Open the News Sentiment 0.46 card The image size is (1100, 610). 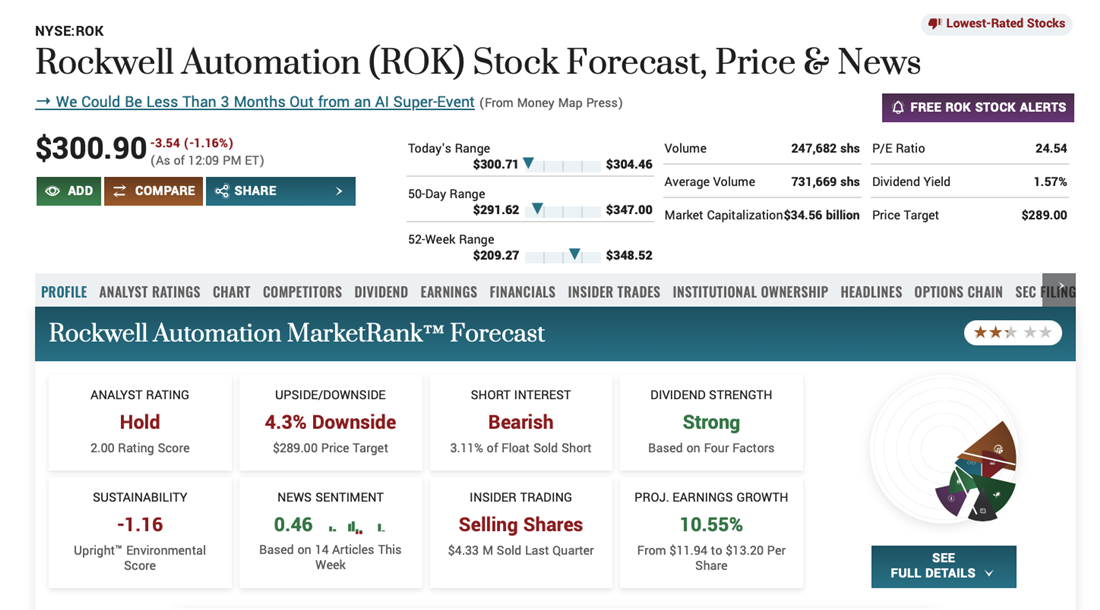tap(330, 533)
